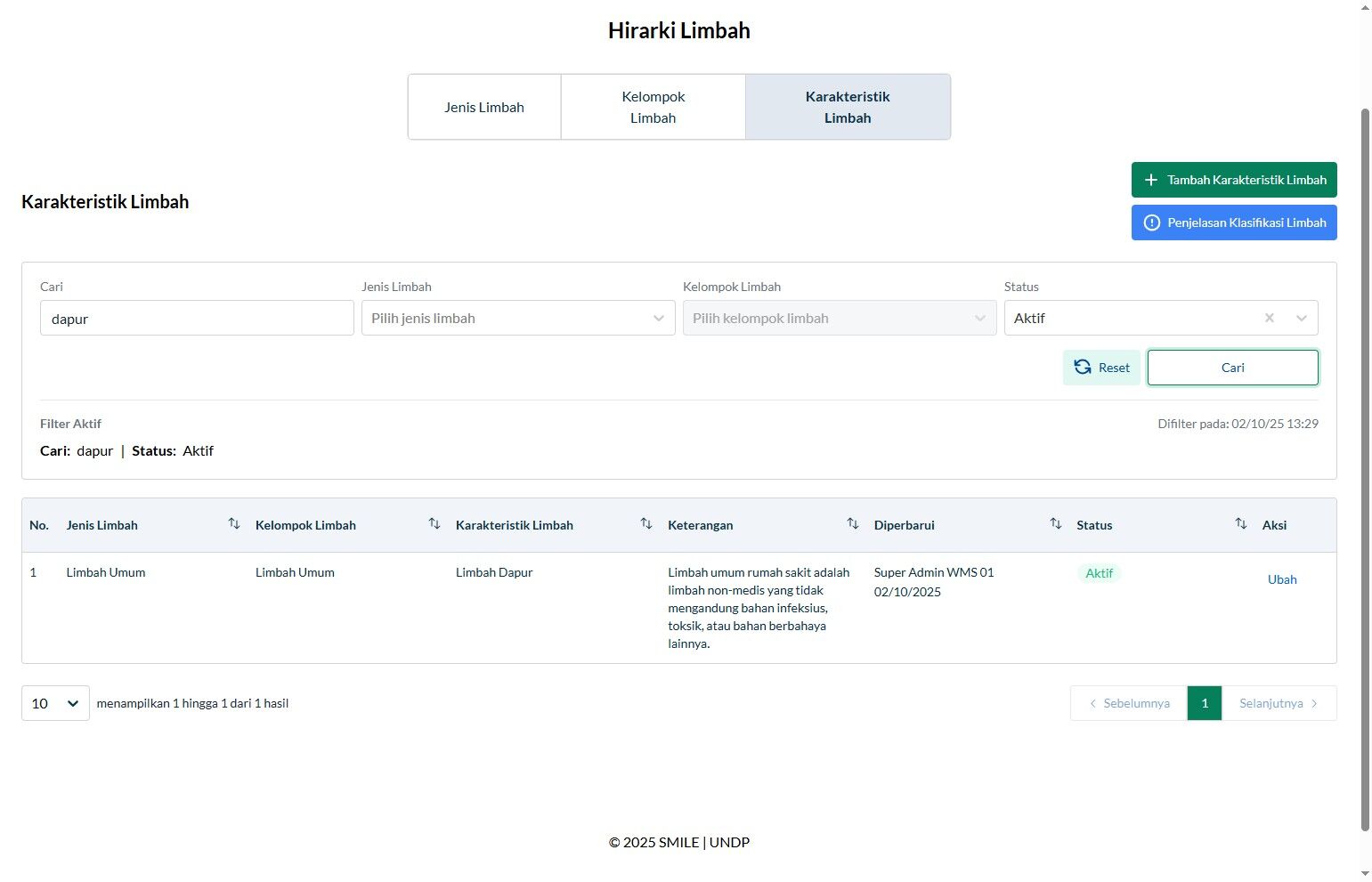Screen dimensions: 1372x882
Task: Sort by Jenis Limbah column arrows
Action: [234, 523]
